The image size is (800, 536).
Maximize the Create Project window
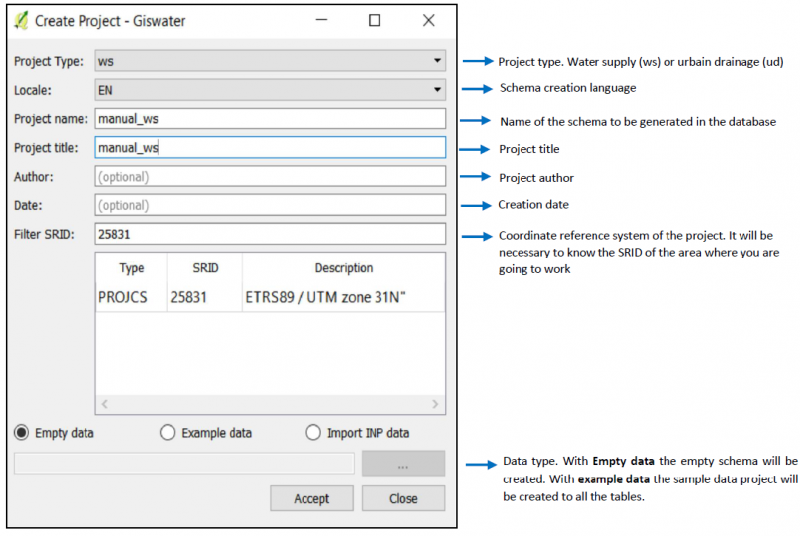374,21
